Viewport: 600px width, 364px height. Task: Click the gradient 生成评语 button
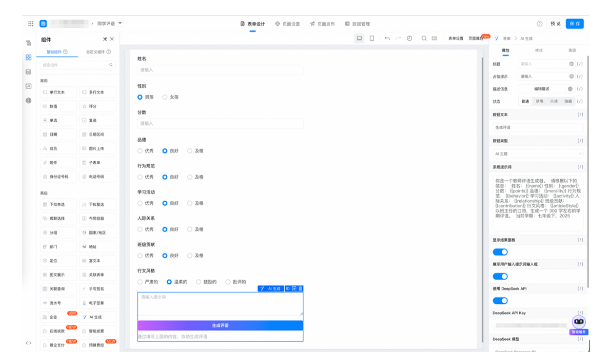pos(220,325)
